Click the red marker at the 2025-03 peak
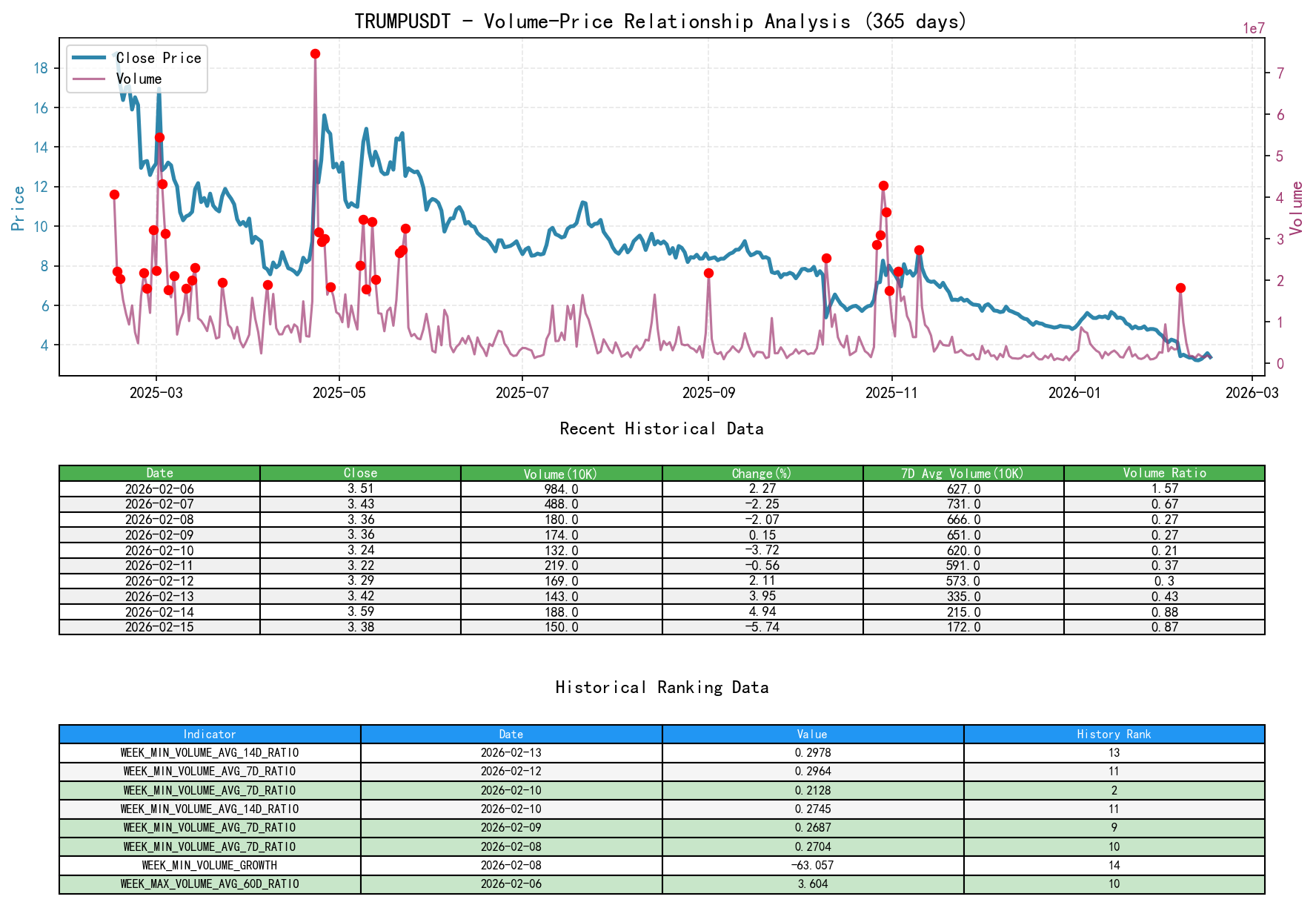 [159, 137]
